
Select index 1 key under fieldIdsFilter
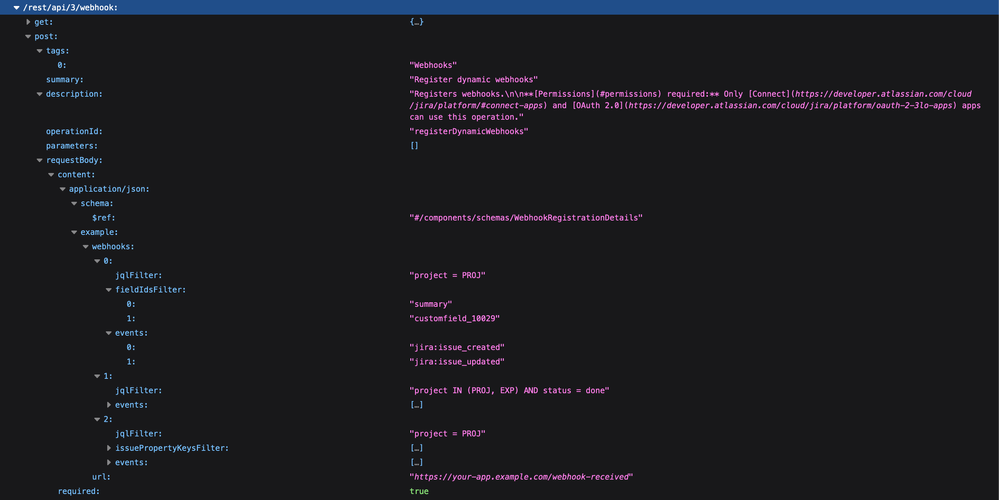(131, 318)
